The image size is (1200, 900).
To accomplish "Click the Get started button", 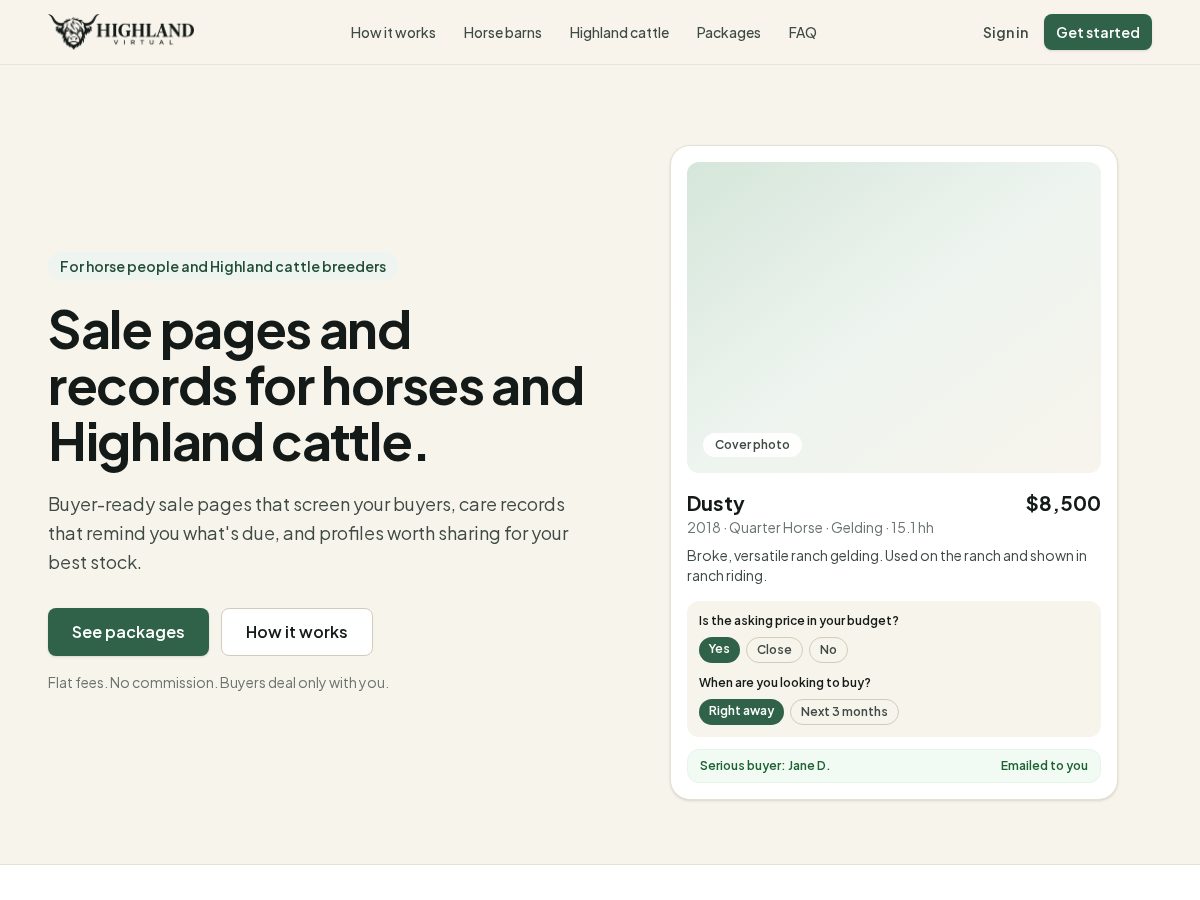I will (x=1098, y=32).
